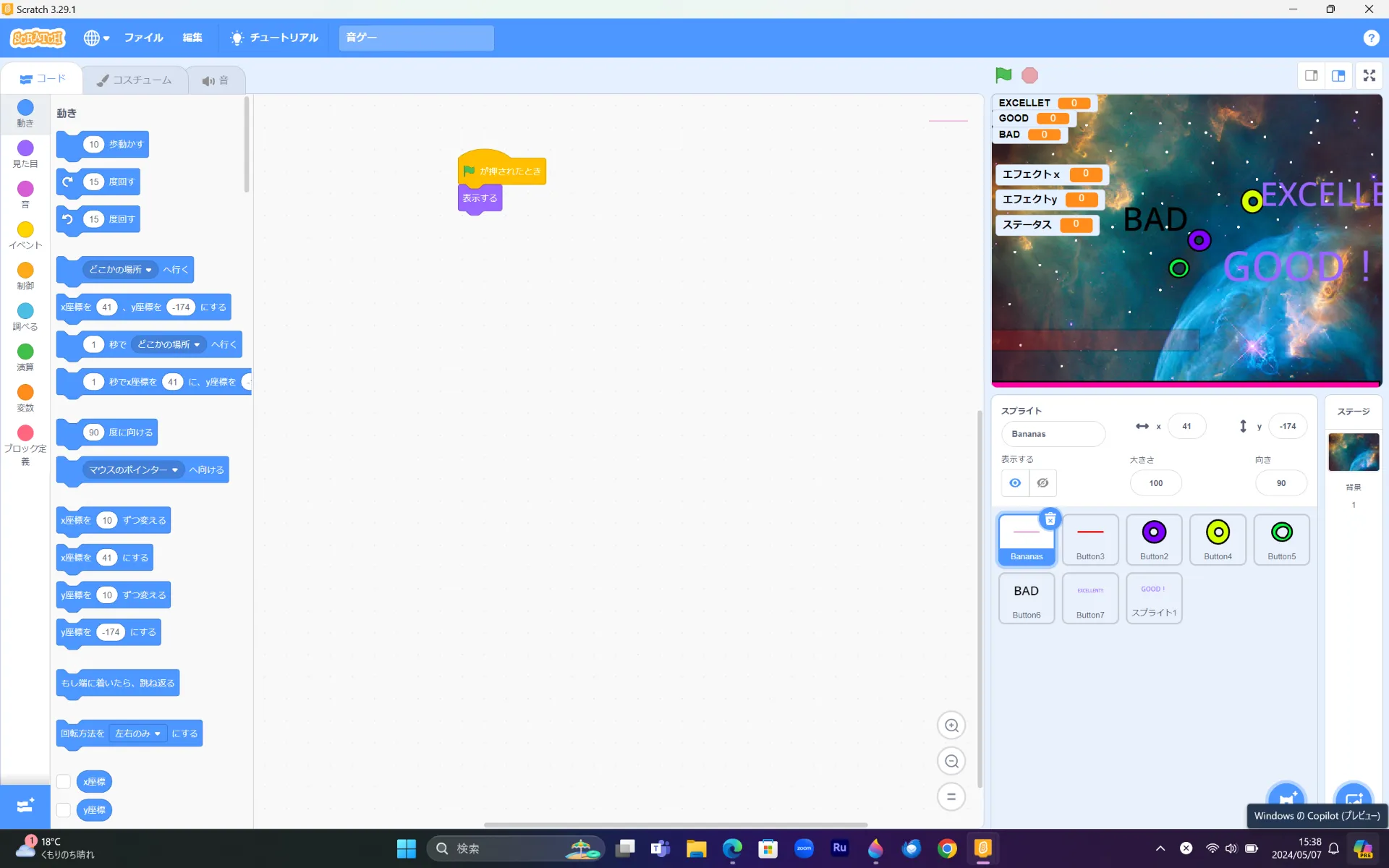The width and height of the screenshot is (1389, 868).
Task: Enable the x座標 reporter checkbox
Action: [64, 781]
